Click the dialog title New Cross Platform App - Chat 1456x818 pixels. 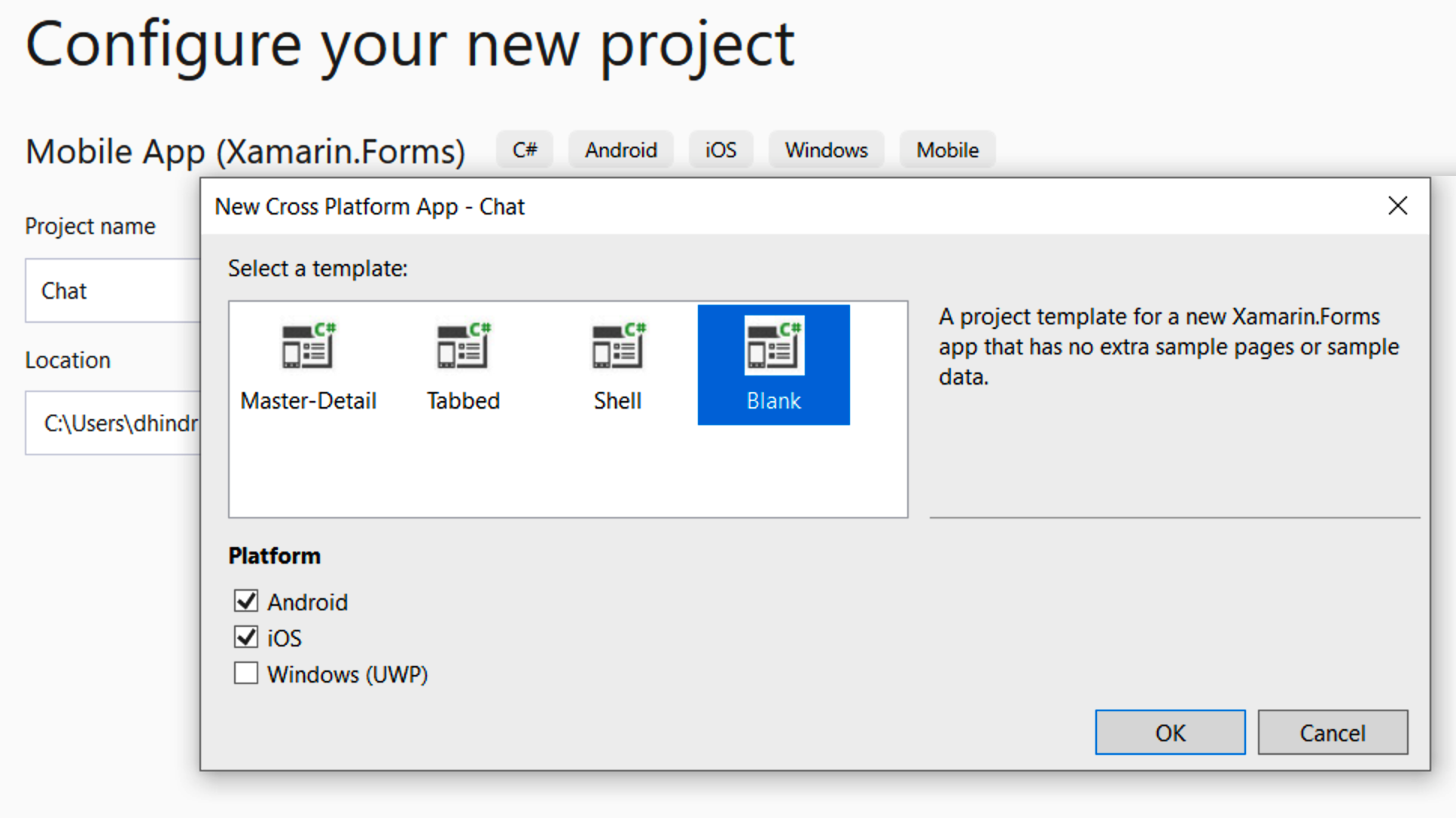(370, 207)
